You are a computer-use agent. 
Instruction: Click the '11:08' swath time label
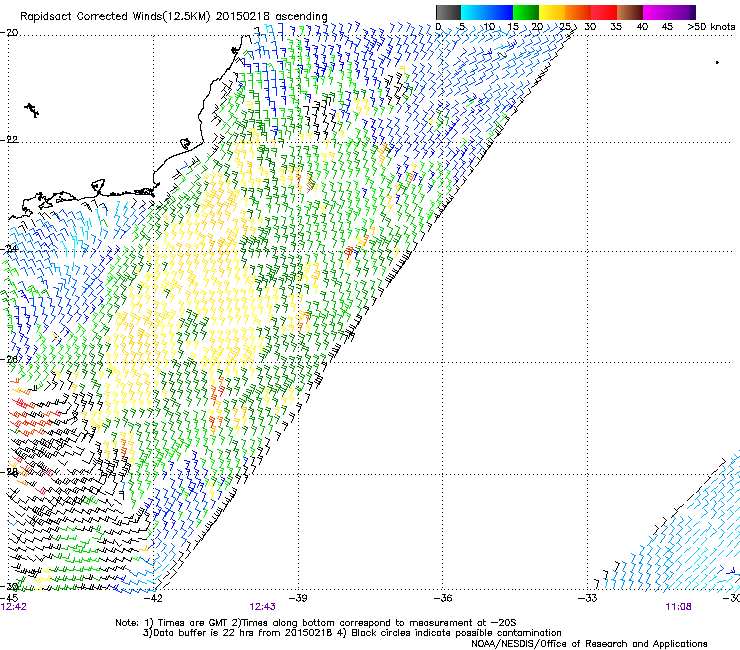678,607
